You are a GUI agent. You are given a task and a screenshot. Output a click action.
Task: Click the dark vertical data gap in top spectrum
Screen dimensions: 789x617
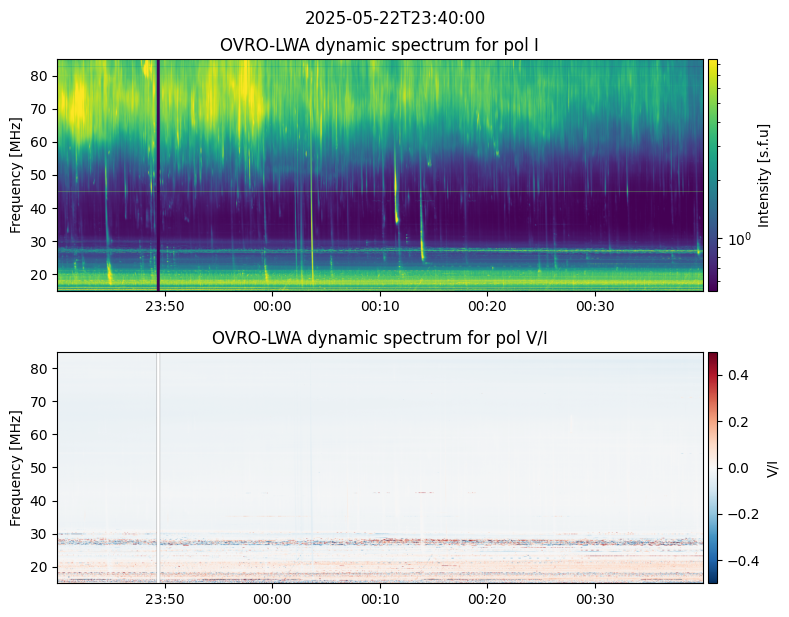coord(158,175)
